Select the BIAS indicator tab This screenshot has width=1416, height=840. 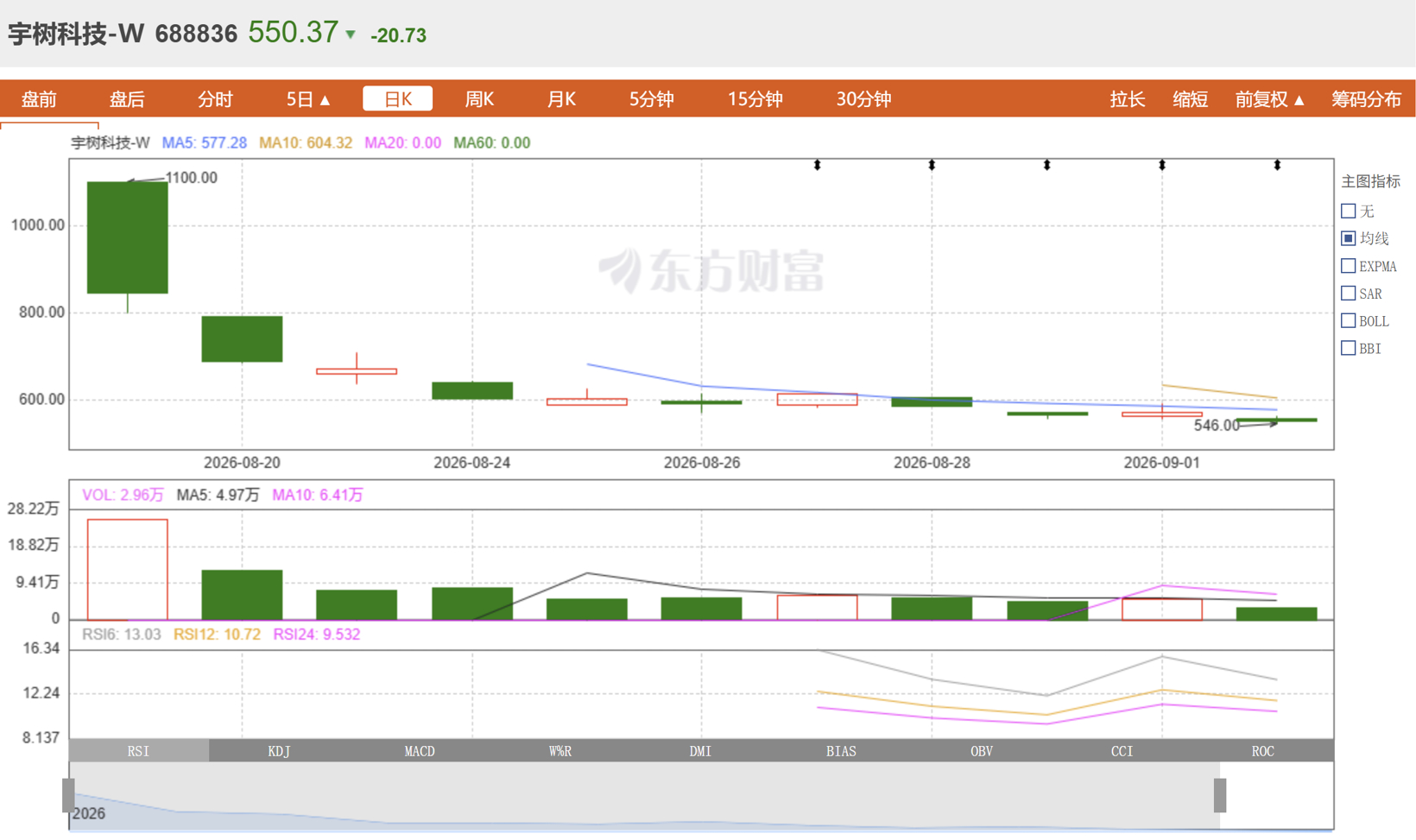(x=841, y=751)
